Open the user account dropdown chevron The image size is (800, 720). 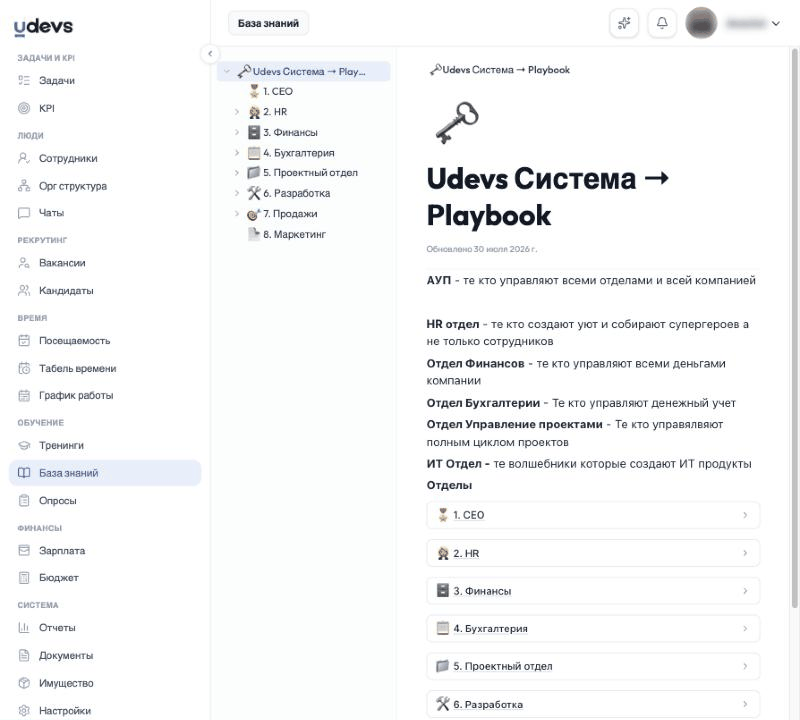[x=776, y=23]
